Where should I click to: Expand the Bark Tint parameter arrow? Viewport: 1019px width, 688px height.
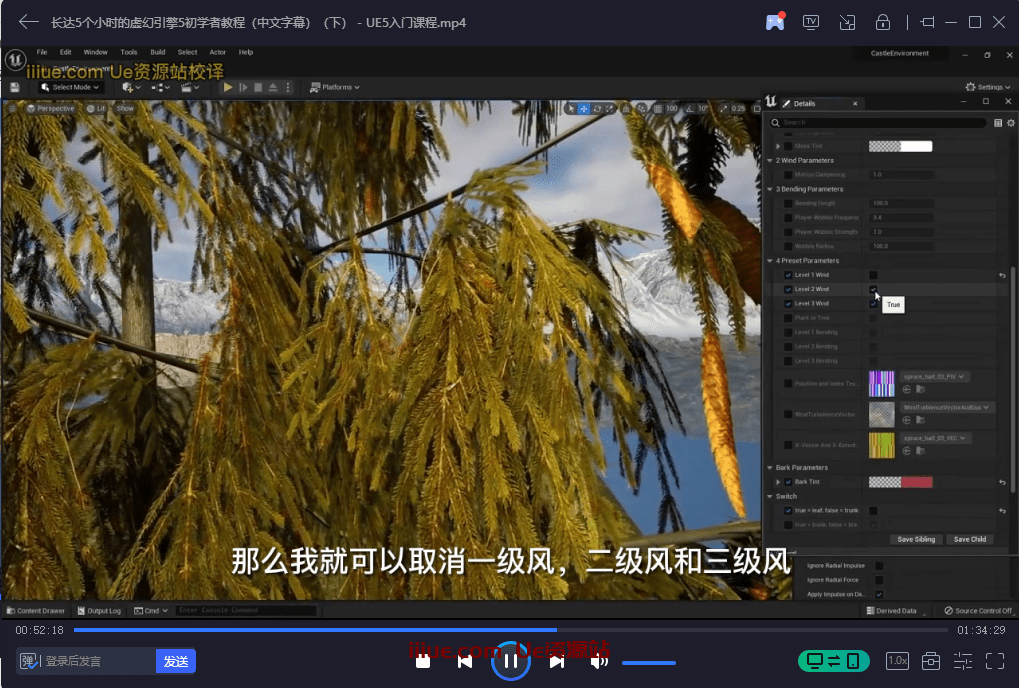778,482
